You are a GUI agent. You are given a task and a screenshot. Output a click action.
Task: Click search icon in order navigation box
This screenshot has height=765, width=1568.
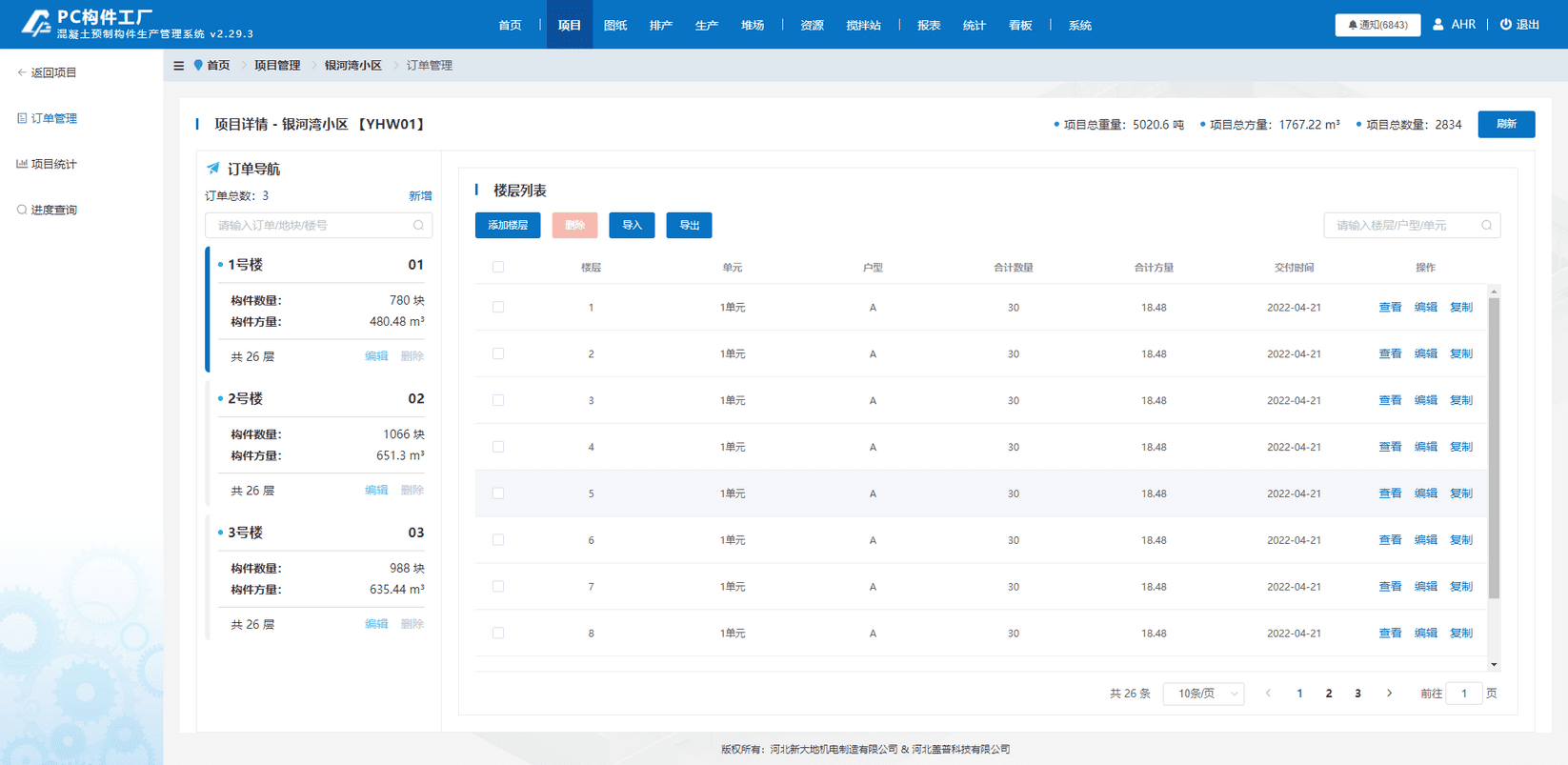(418, 226)
